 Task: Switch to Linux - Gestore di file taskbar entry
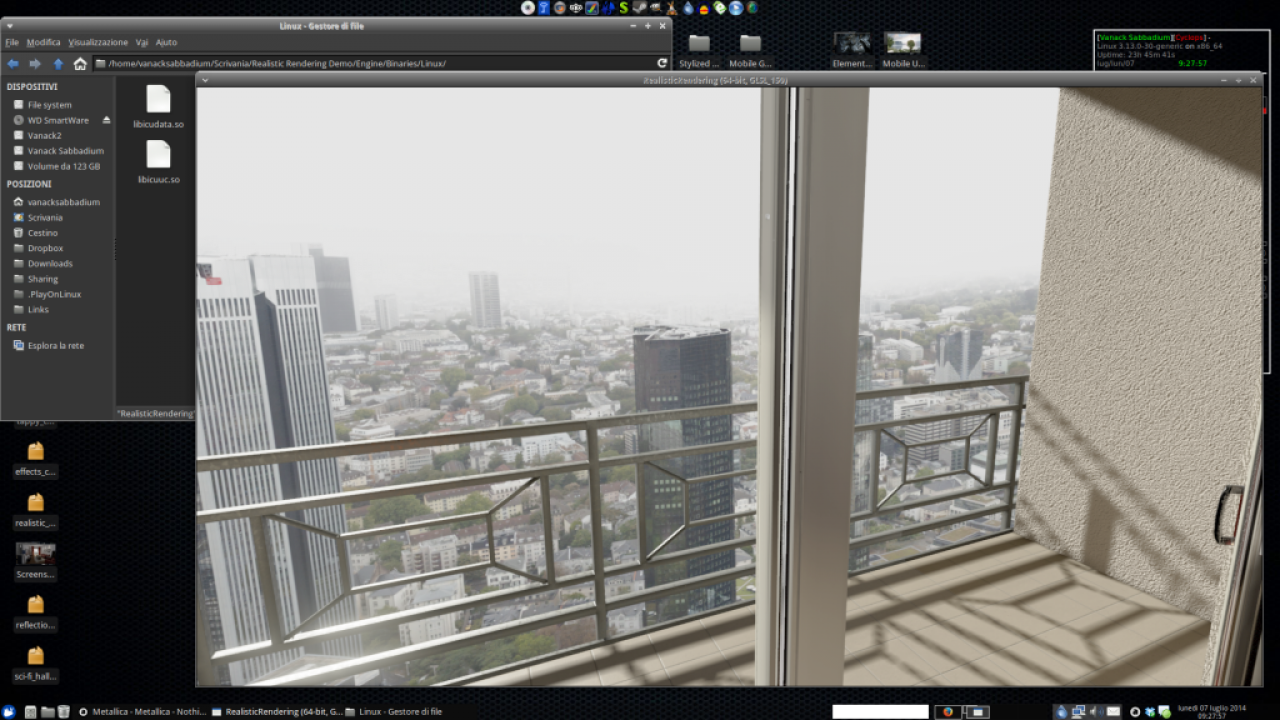coord(394,712)
